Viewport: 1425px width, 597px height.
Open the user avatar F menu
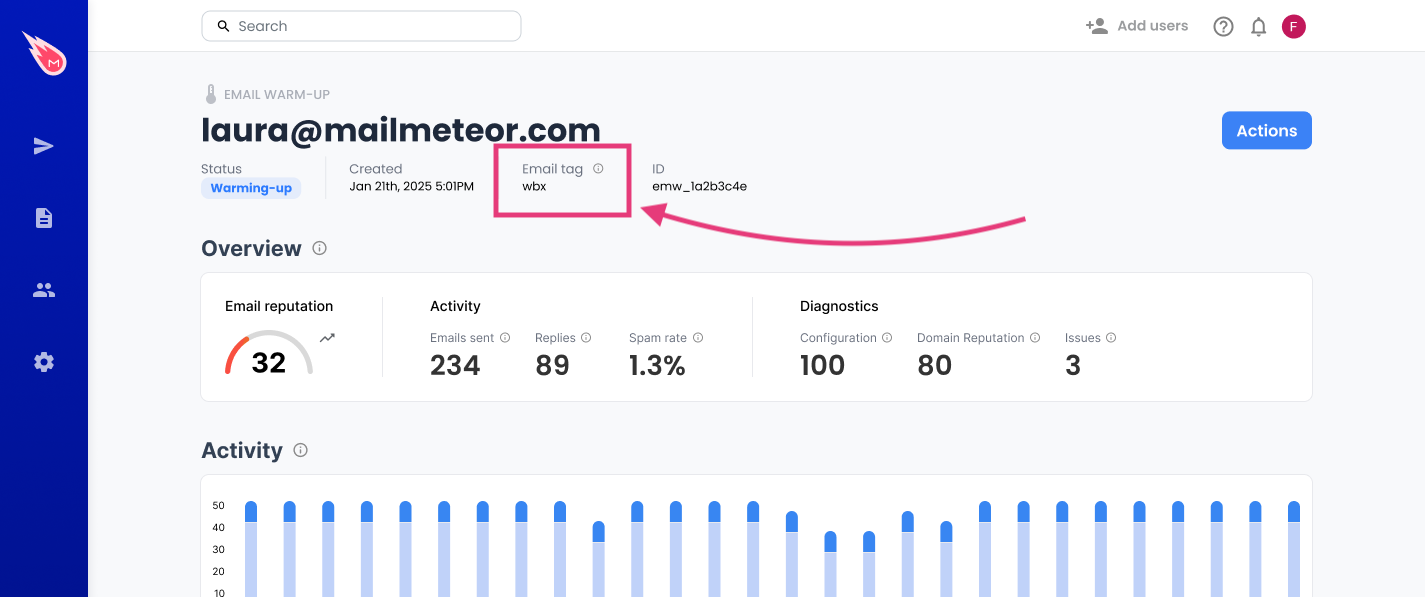pos(1294,27)
